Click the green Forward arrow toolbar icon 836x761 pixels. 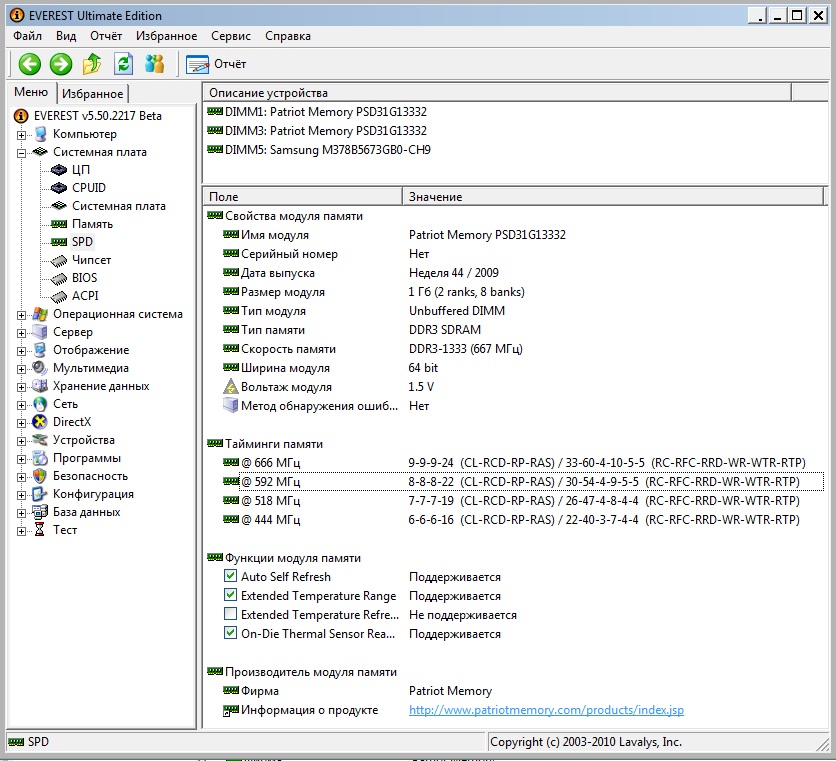61,64
